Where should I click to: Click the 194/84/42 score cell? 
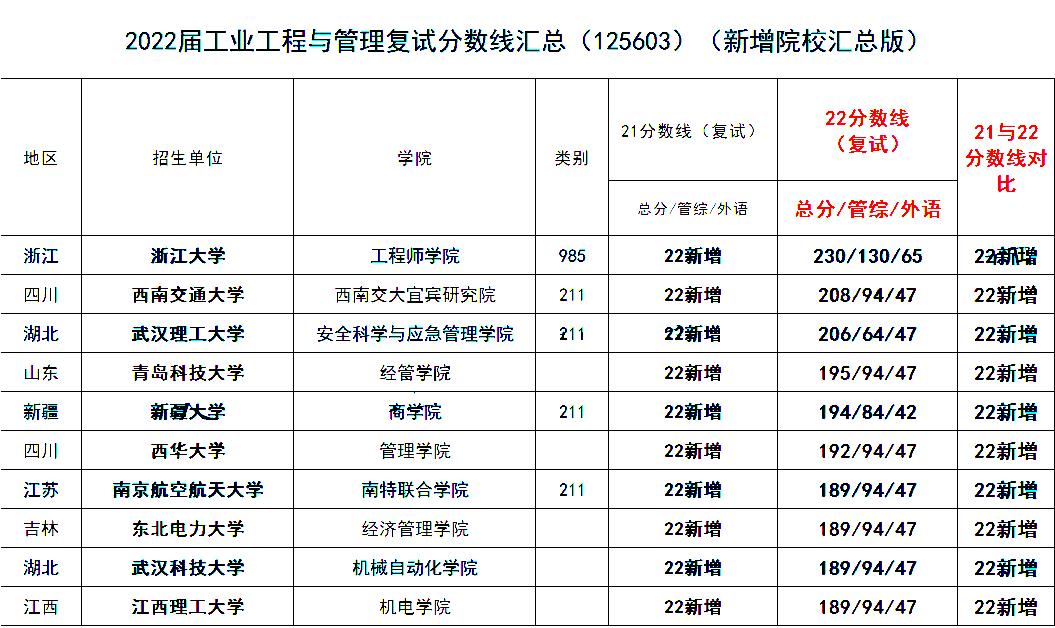coord(867,412)
